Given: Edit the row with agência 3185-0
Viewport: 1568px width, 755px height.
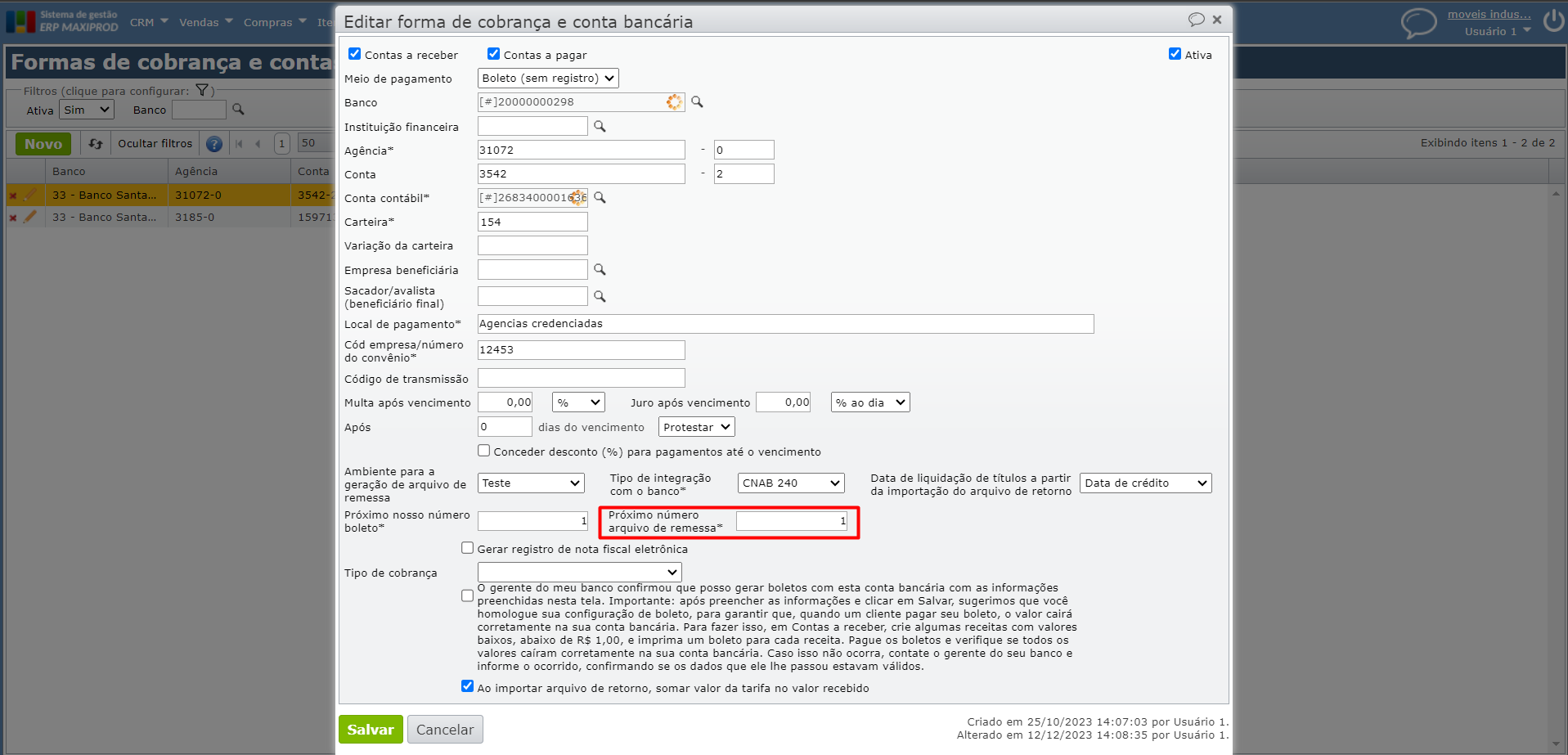Looking at the screenshot, I should (x=30, y=217).
